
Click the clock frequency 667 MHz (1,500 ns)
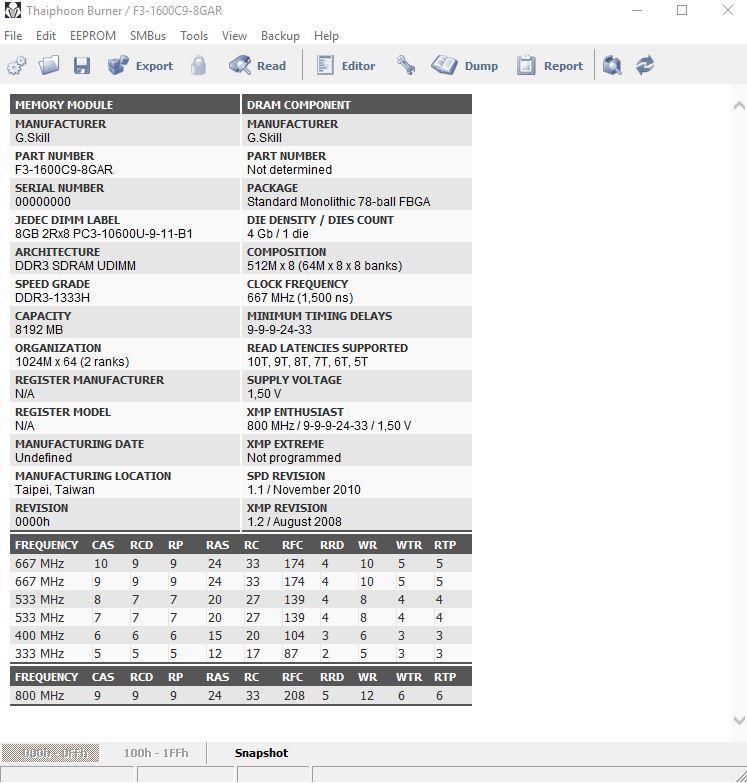pos(300,298)
